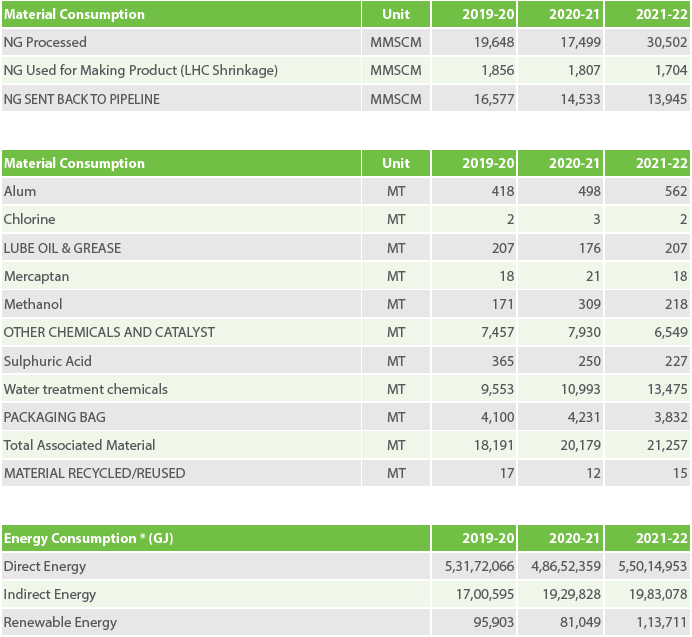
Task: Click Chlorine 2020-21 value 3
Action: pos(597,219)
